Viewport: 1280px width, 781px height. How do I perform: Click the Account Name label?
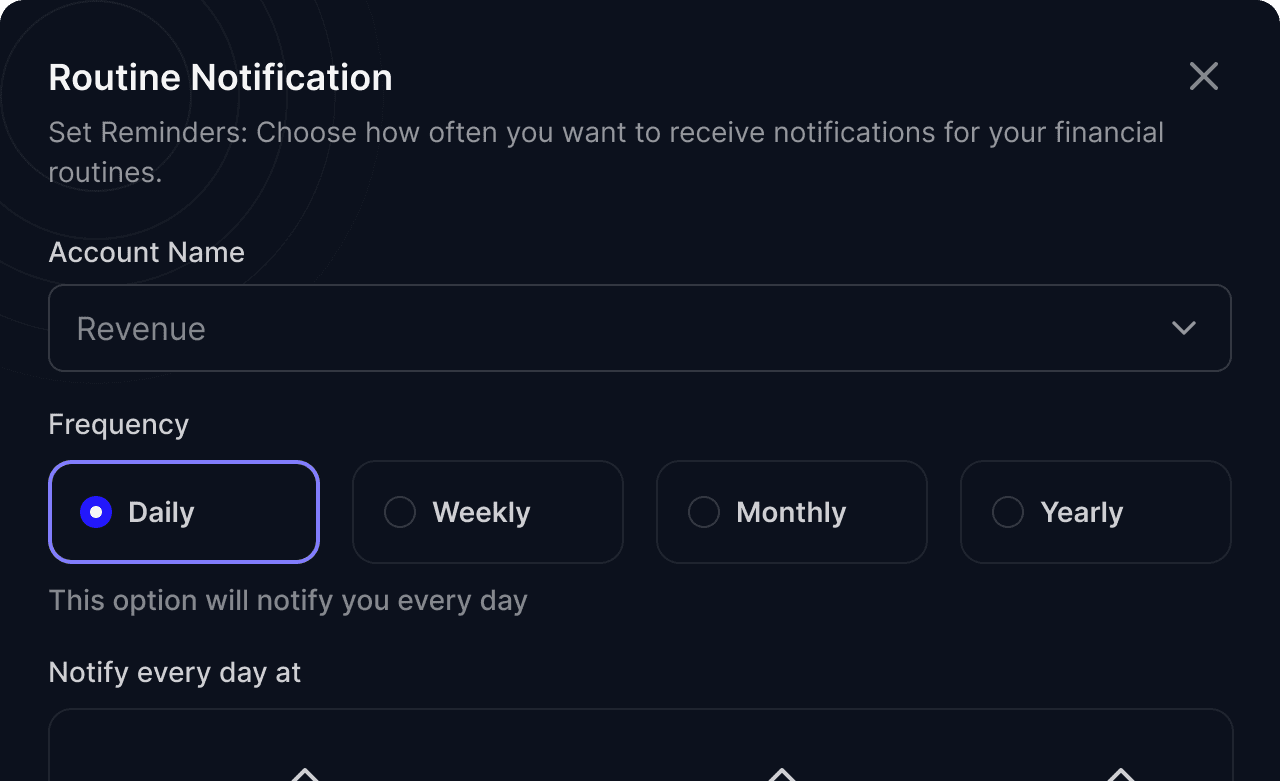[147, 252]
